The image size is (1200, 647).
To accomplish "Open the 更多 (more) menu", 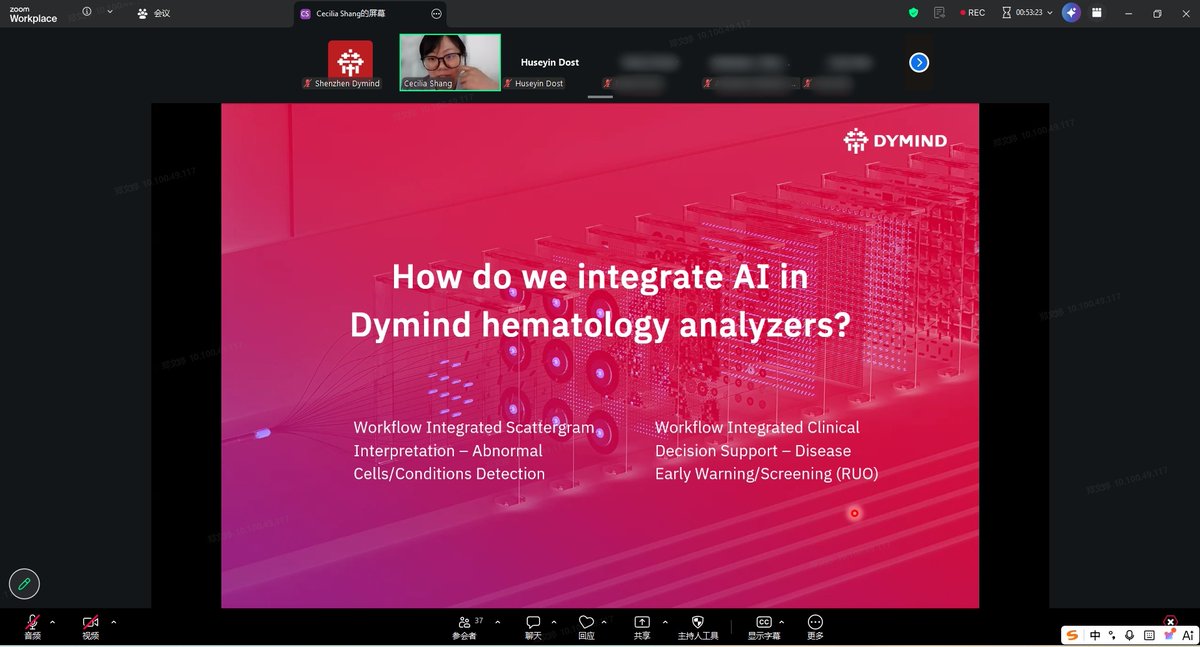I will (815, 627).
